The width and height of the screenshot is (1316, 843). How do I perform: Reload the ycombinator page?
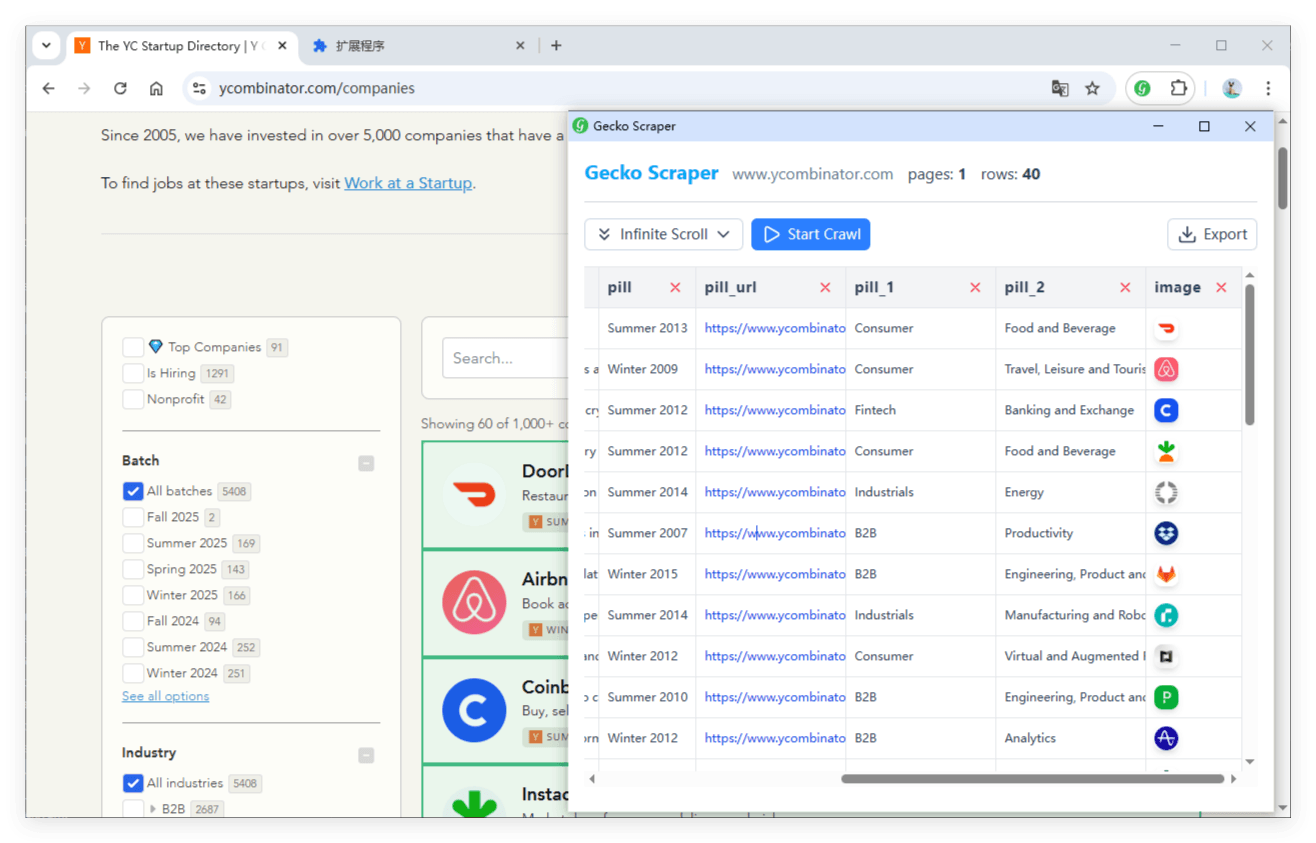click(120, 88)
